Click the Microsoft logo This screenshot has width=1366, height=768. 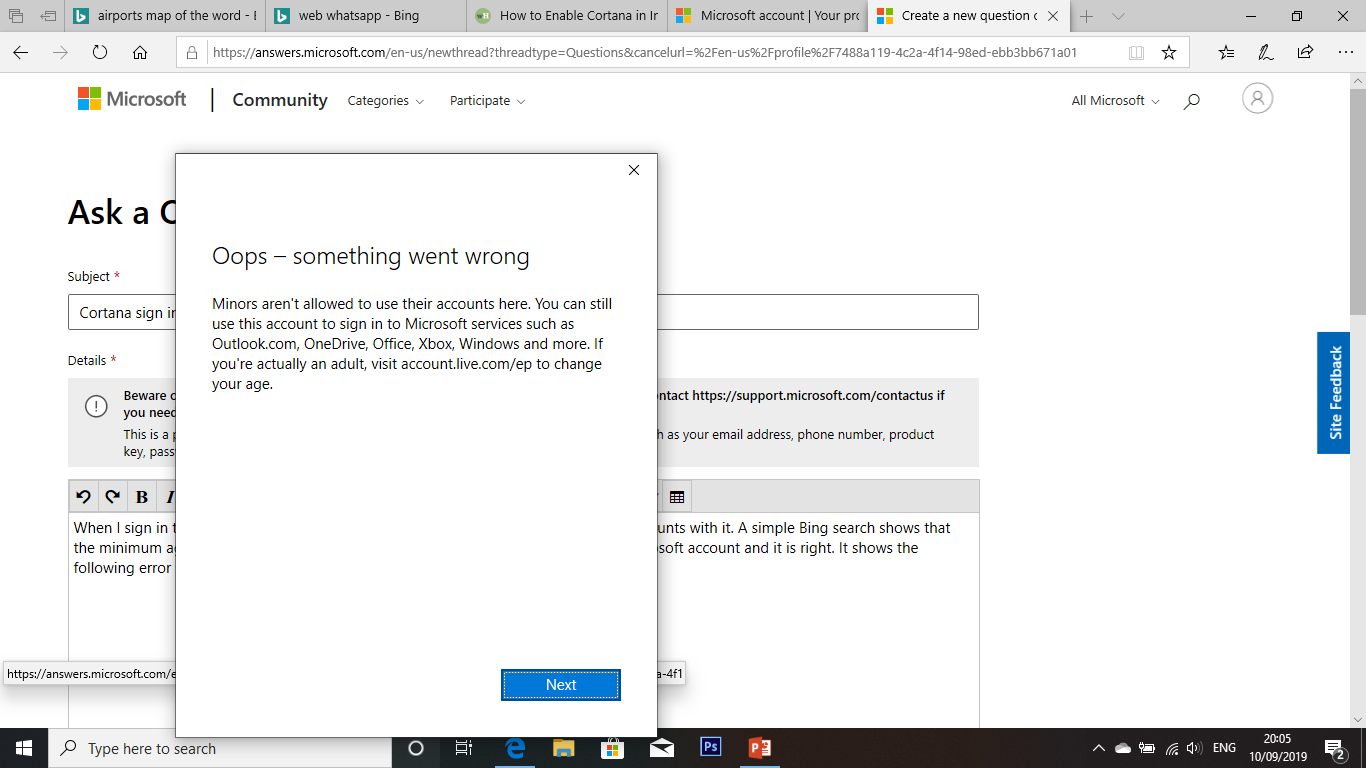tap(132, 99)
